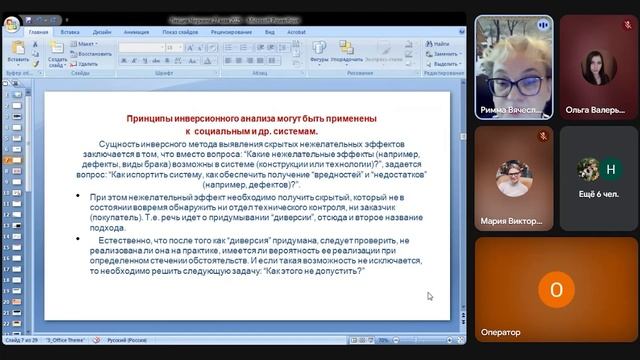Click the zoom out minus button
This screenshot has height=360, width=640.
click(396, 340)
